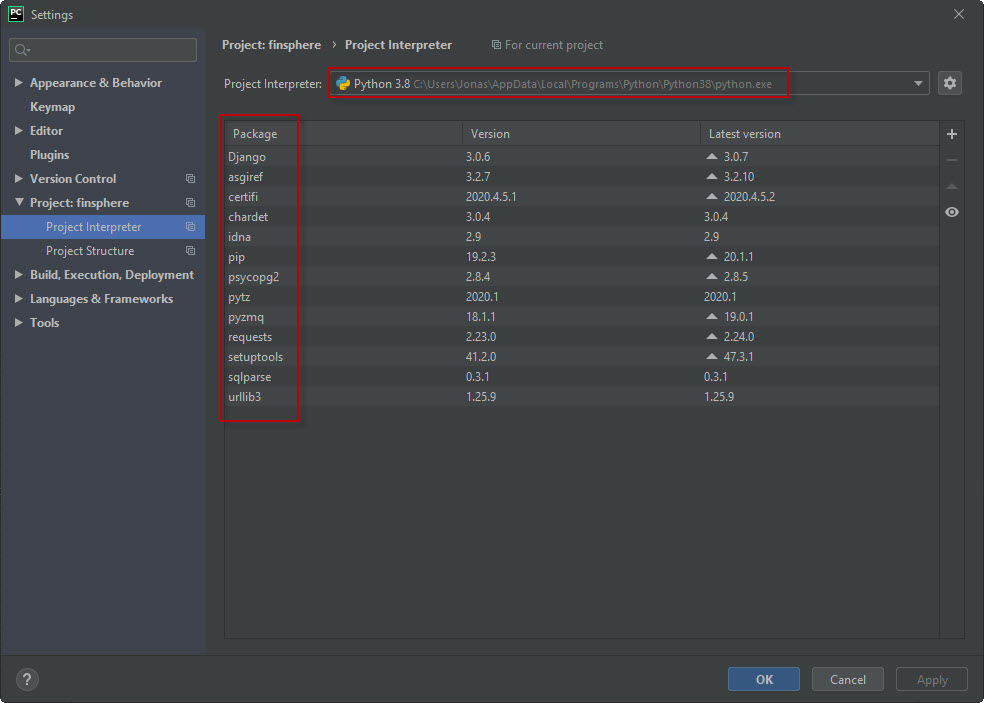984x703 pixels.
Task: Click the For current project icon
Action: [x=496, y=45]
